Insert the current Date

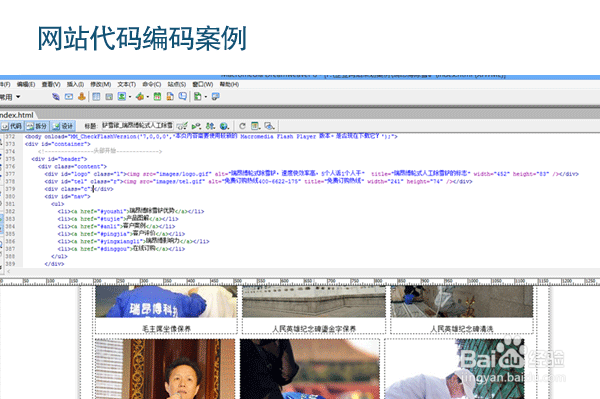click(x=157, y=97)
